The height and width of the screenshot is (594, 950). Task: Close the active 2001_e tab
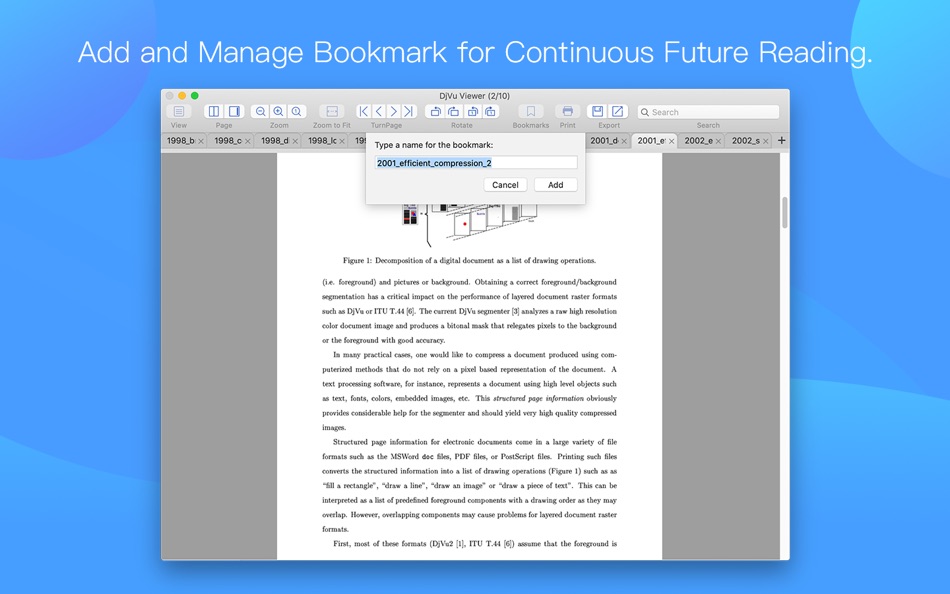tap(671, 141)
